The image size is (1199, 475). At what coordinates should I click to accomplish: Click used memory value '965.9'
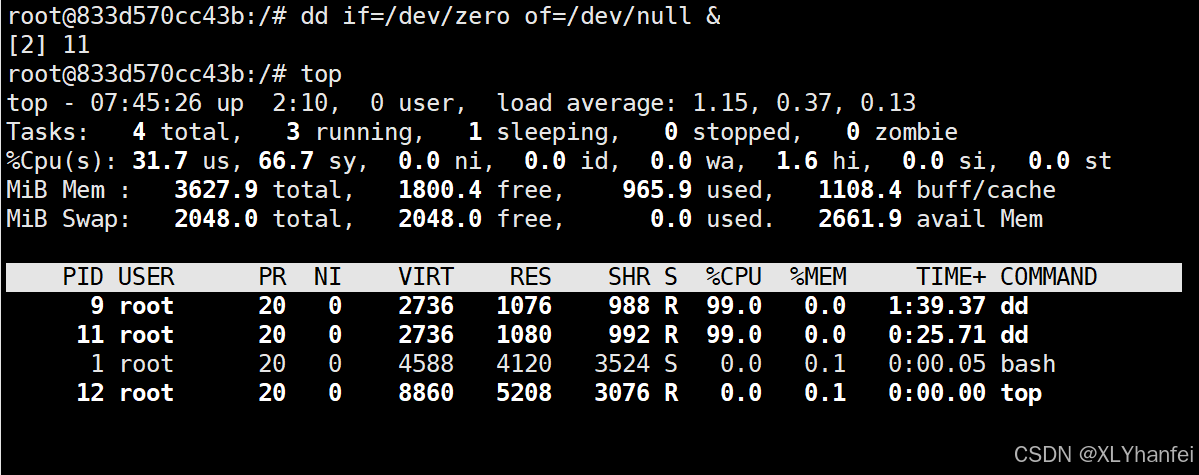tap(657, 190)
